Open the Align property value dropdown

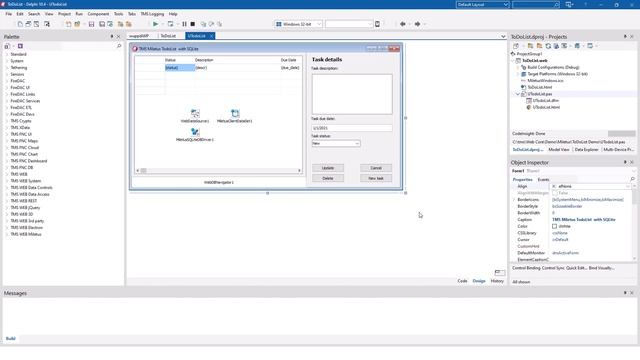tap(628, 186)
